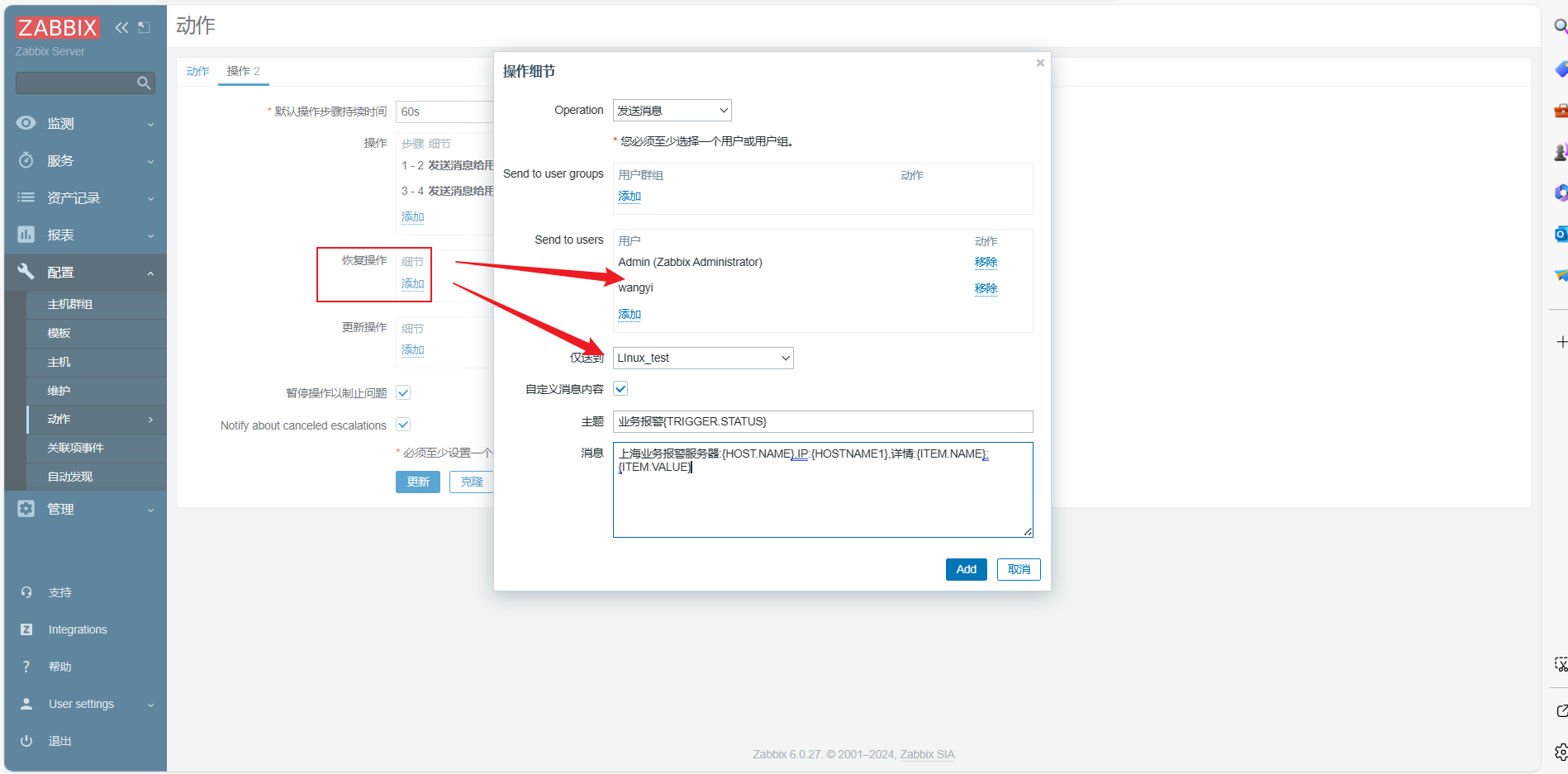Click the chart icon for 报表
Viewport: 1568px width, 774px height.
[26, 235]
